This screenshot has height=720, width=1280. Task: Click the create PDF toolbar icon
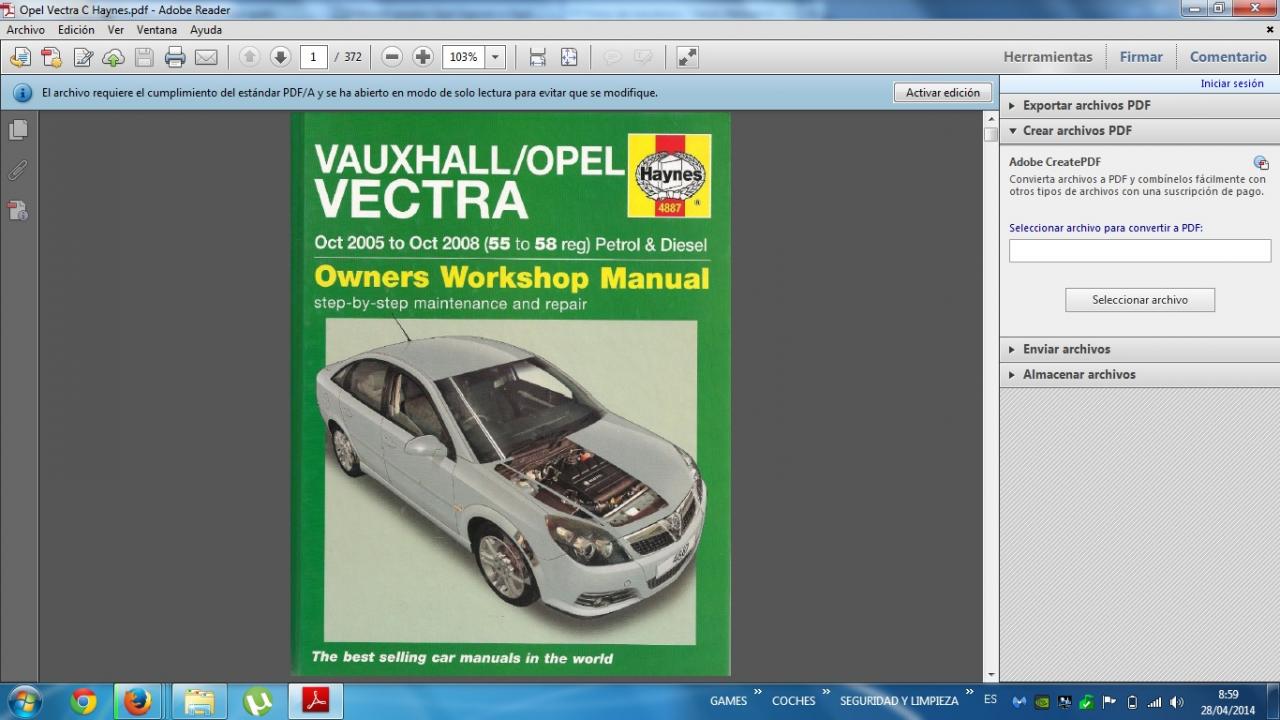[x=51, y=57]
